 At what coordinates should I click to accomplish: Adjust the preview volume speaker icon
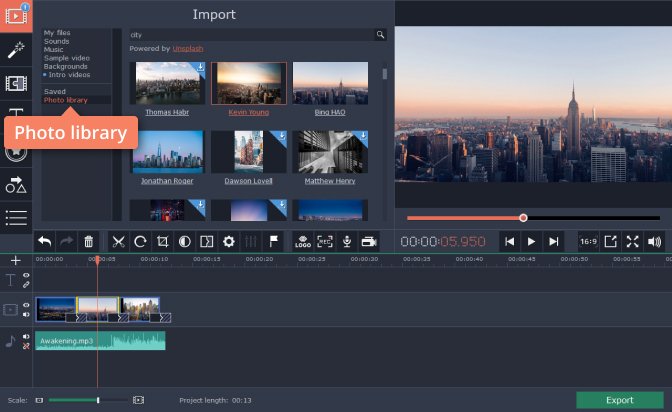point(654,242)
